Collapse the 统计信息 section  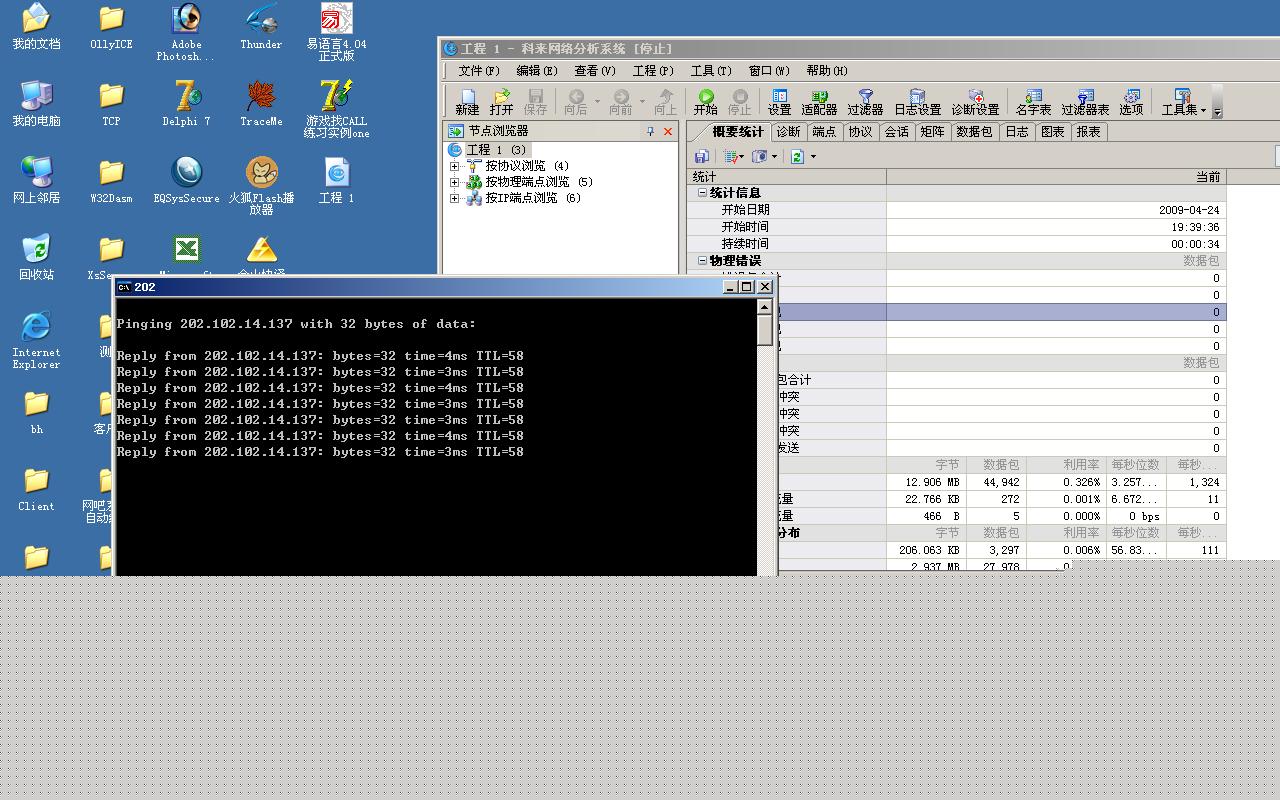702,193
